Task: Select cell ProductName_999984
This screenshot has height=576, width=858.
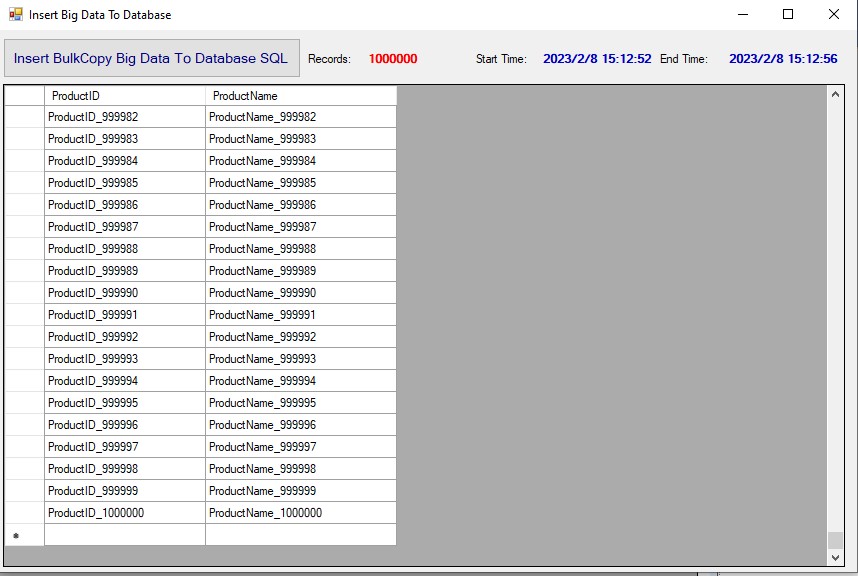Action: [301, 161]
